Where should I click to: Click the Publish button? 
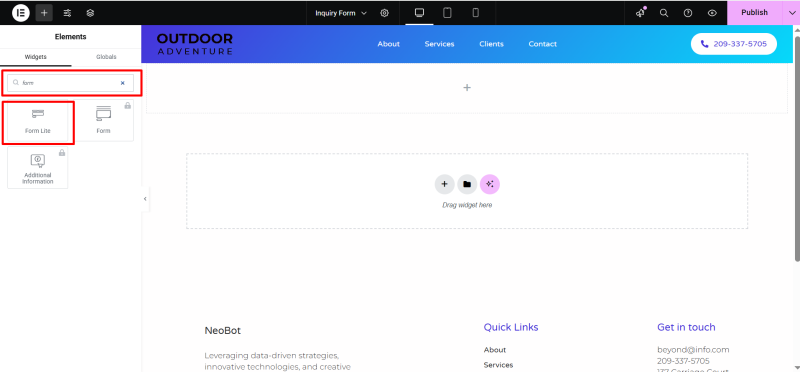click(754, 12)
